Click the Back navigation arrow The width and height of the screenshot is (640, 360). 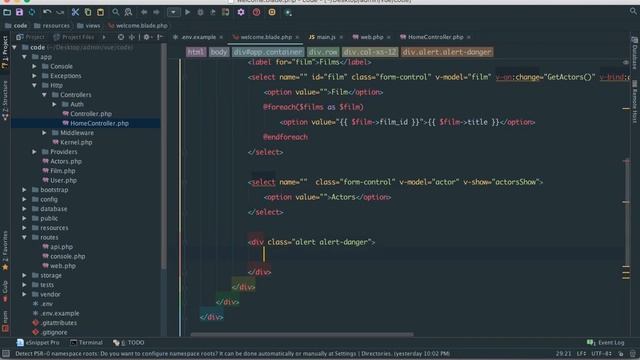(x=144, y=12)
